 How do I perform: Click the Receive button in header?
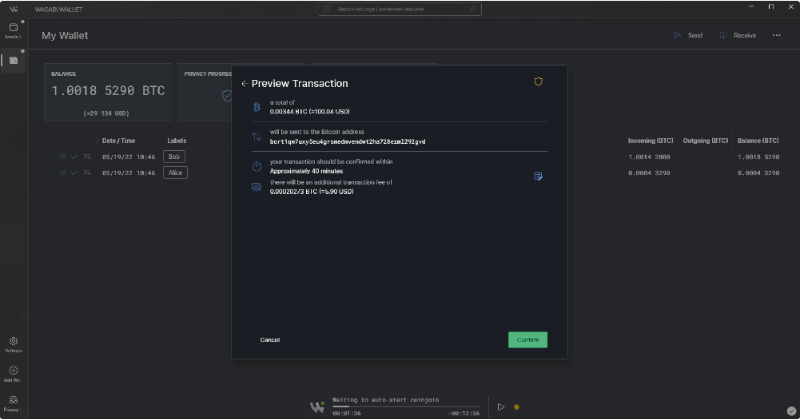pyautogui.click(x=738, y=35)
